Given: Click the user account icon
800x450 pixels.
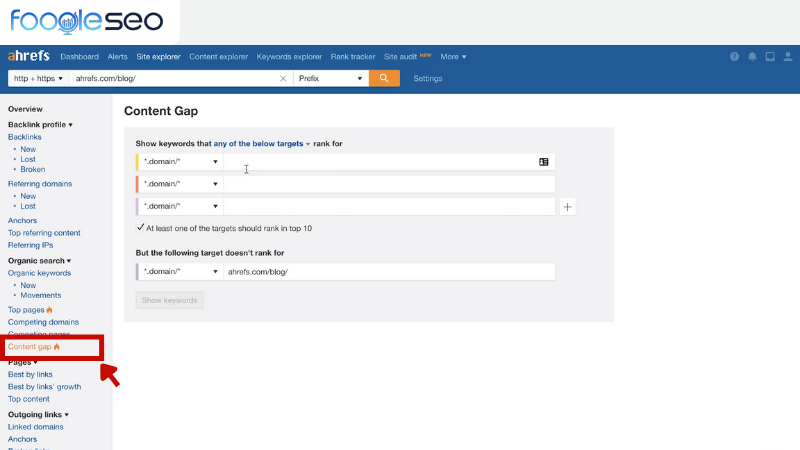Looking at the screenshot, I should (787, 57).
